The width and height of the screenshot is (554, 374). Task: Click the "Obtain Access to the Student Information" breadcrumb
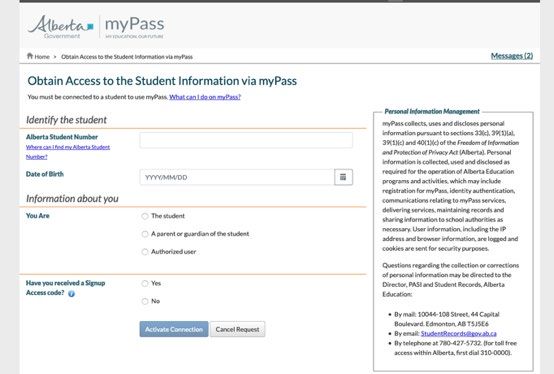click(x=127, y=57)
